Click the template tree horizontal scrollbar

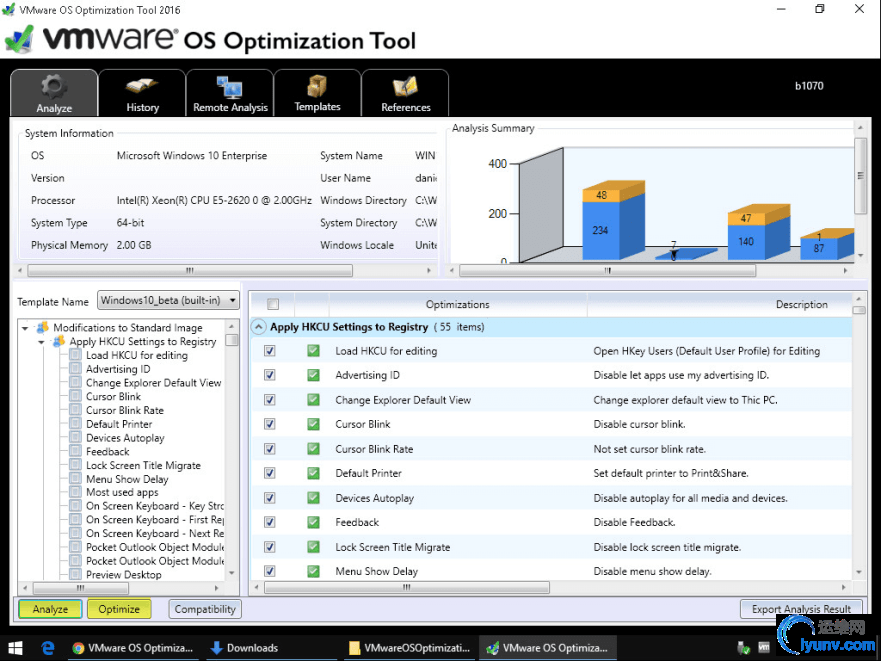(x=81, y=588)
